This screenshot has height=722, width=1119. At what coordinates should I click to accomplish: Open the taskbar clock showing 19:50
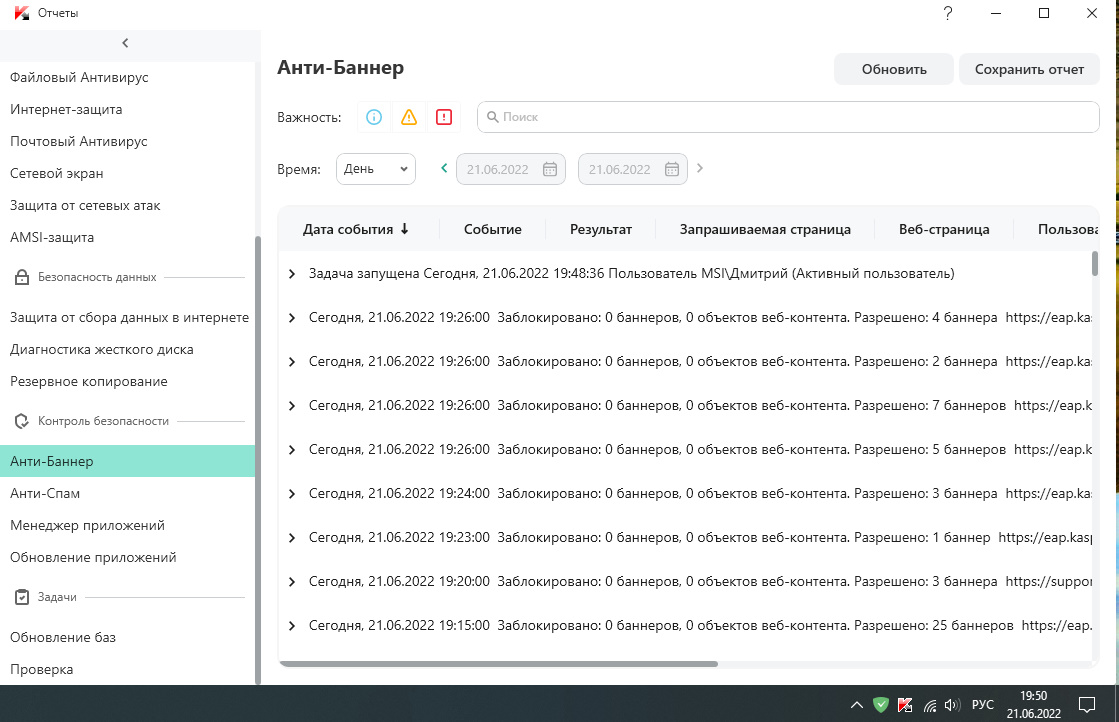1033,705
